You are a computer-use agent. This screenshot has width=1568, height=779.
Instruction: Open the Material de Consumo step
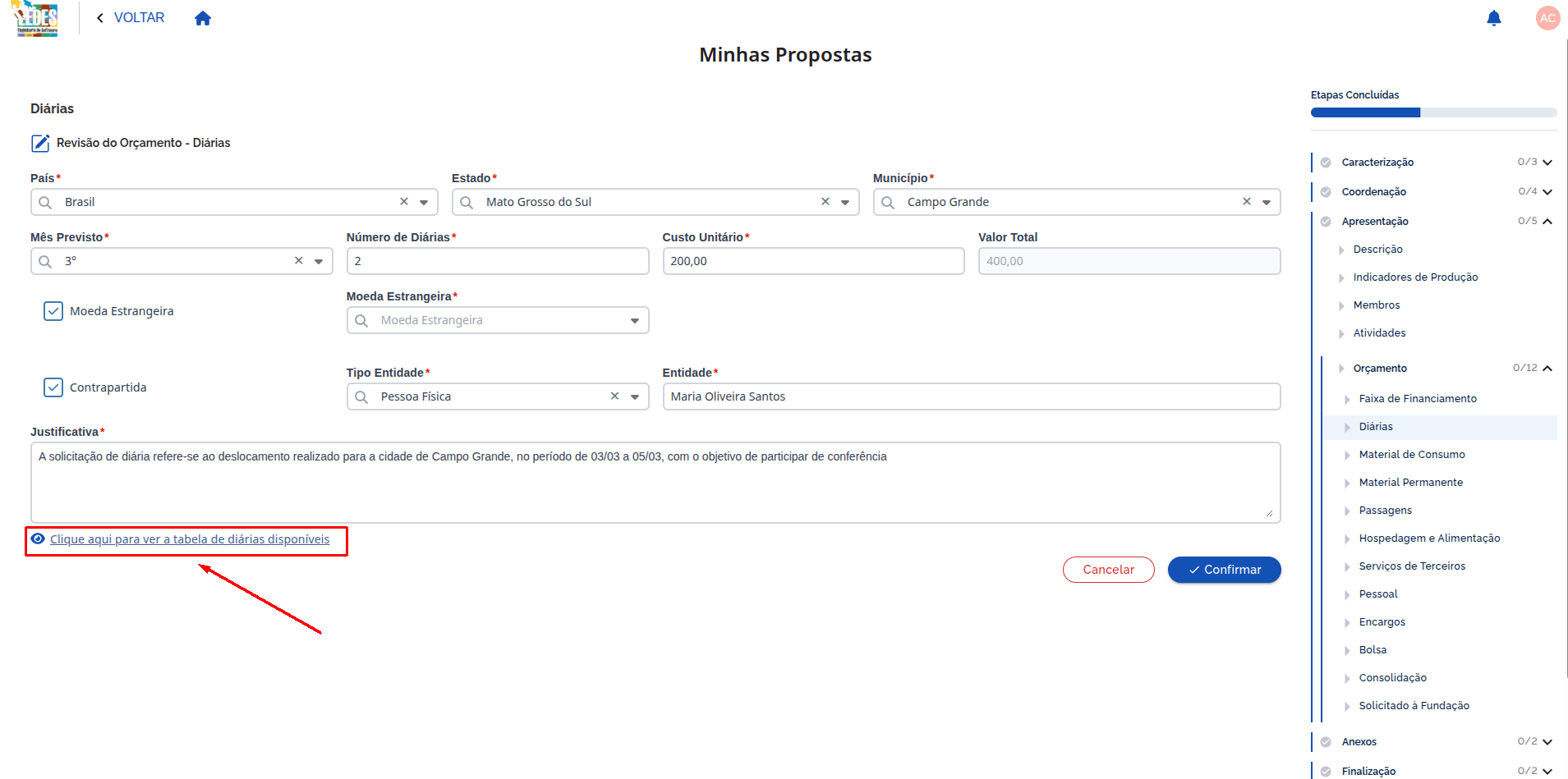tap(1412, 455)
